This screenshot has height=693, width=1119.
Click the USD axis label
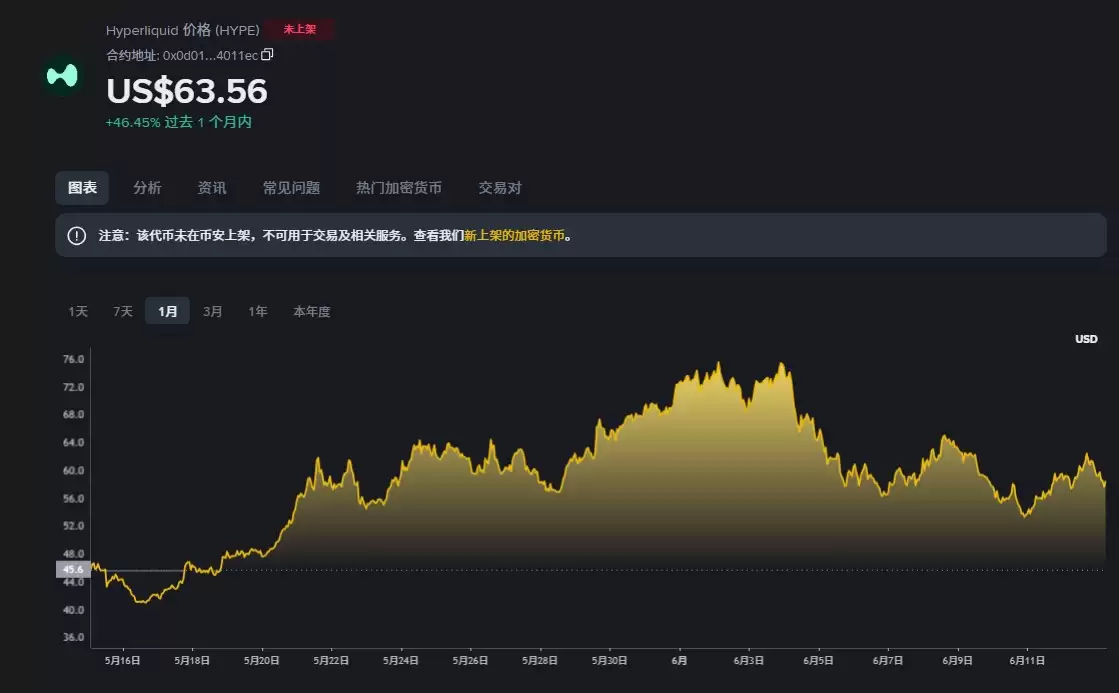(x=1086, y=339)
